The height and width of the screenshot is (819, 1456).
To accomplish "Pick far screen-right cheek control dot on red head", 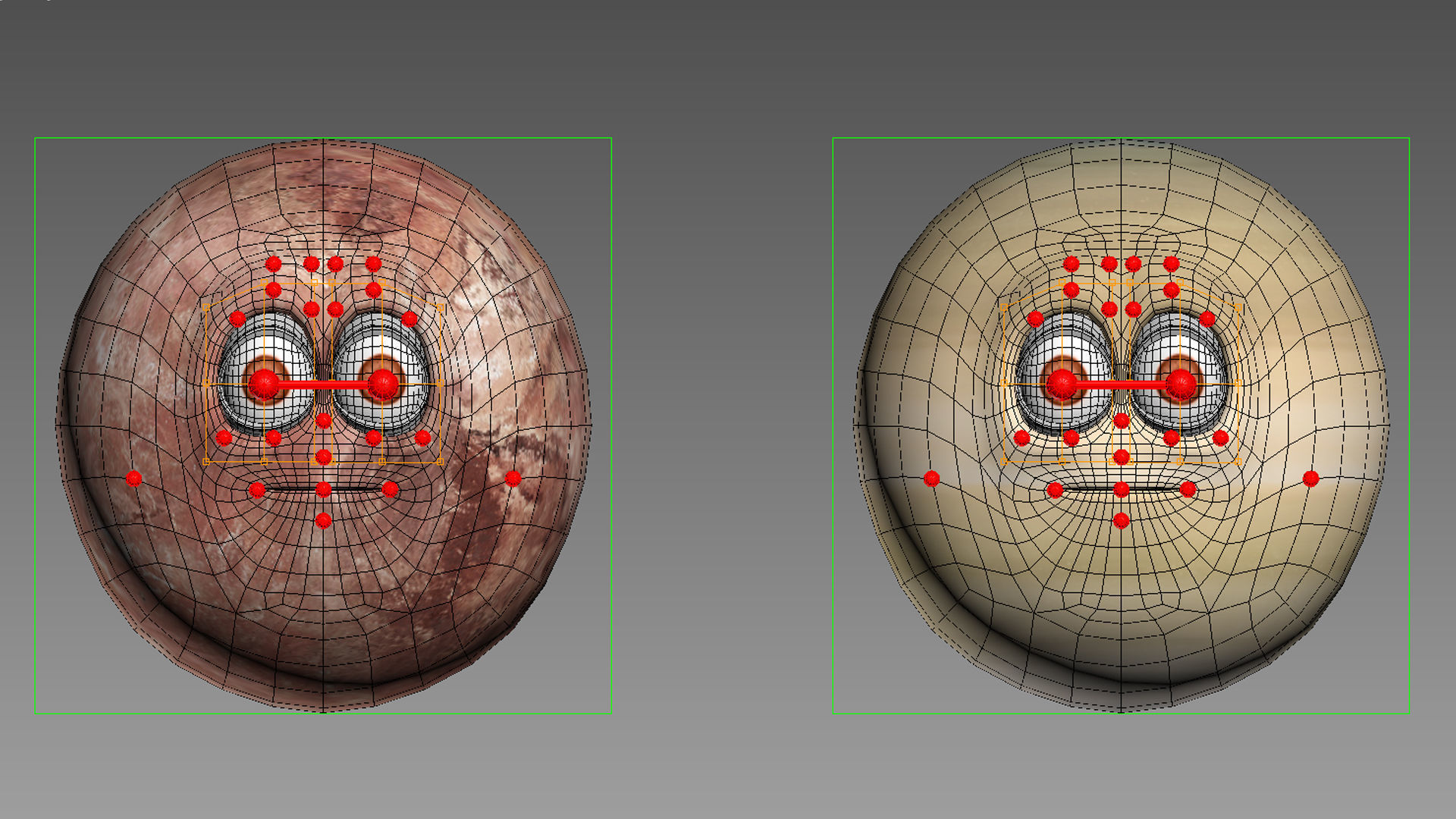I will [x=513, y=479].
